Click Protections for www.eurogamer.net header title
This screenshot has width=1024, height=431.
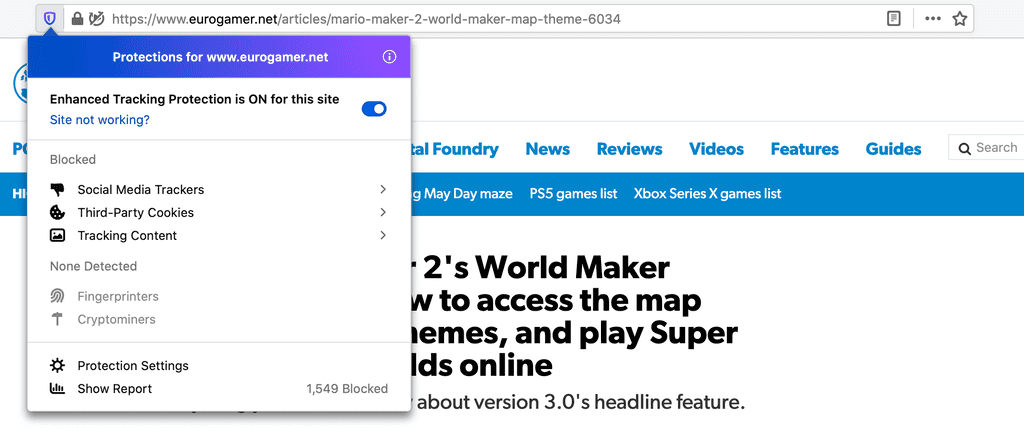220,57
